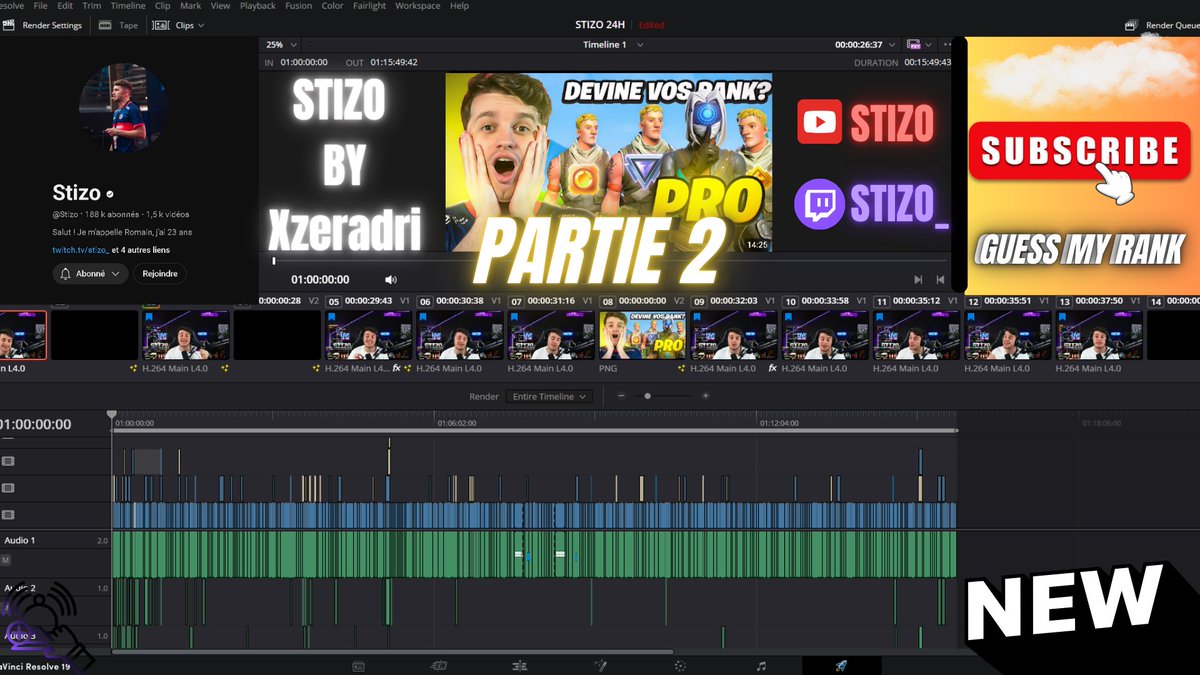Switch to the Edit page icon
This screenshot has height=675, width=1200.
[519, 666]
